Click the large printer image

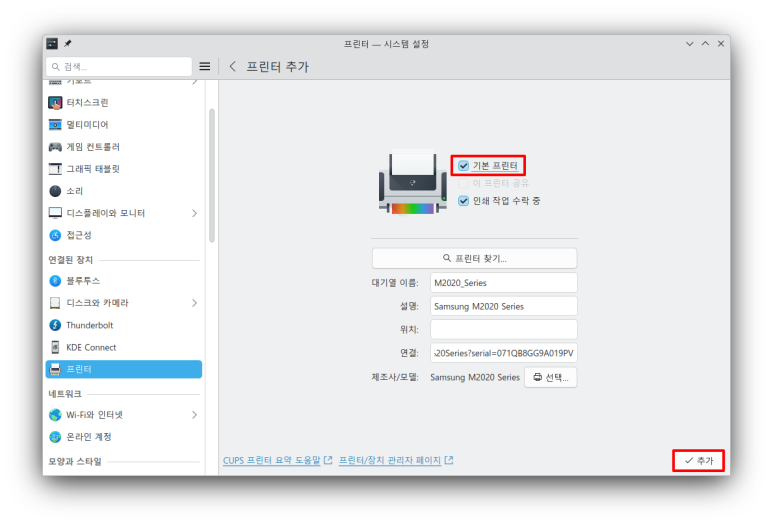412,182
